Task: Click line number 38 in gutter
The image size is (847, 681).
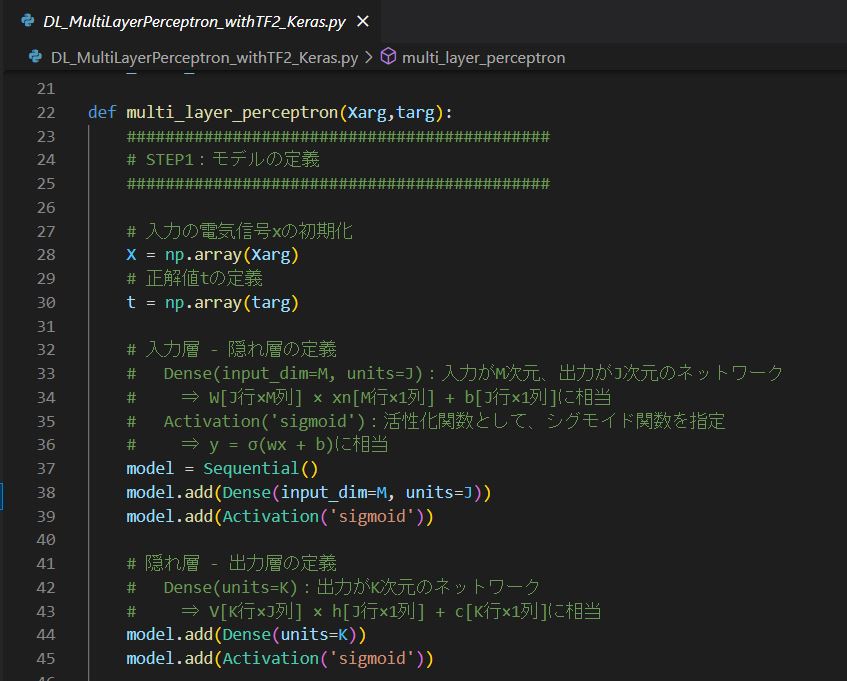Action: [x=46, y=492]
